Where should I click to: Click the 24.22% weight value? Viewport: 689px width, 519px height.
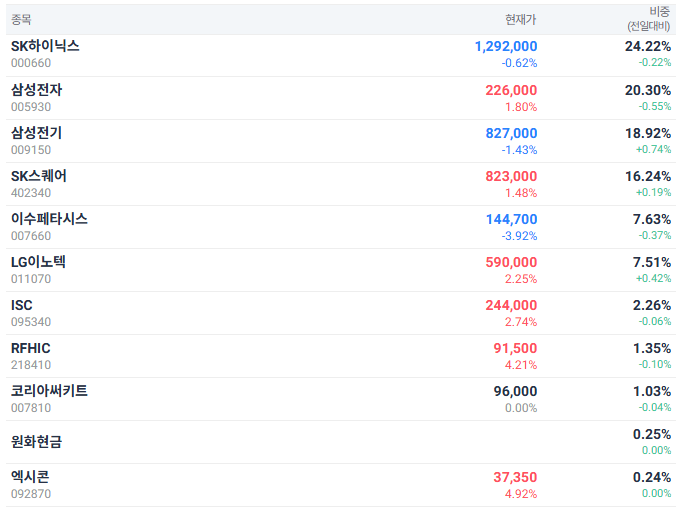(648, 46)
